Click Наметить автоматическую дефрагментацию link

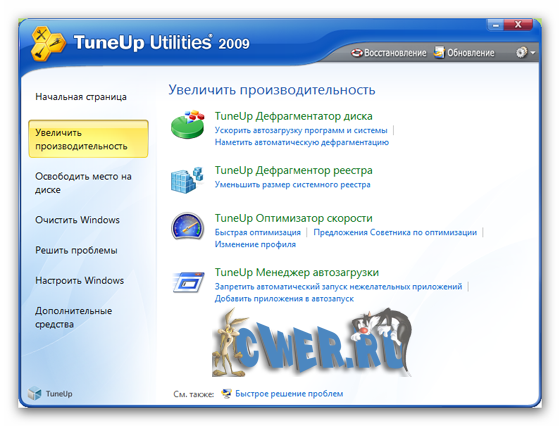point(302,142)
